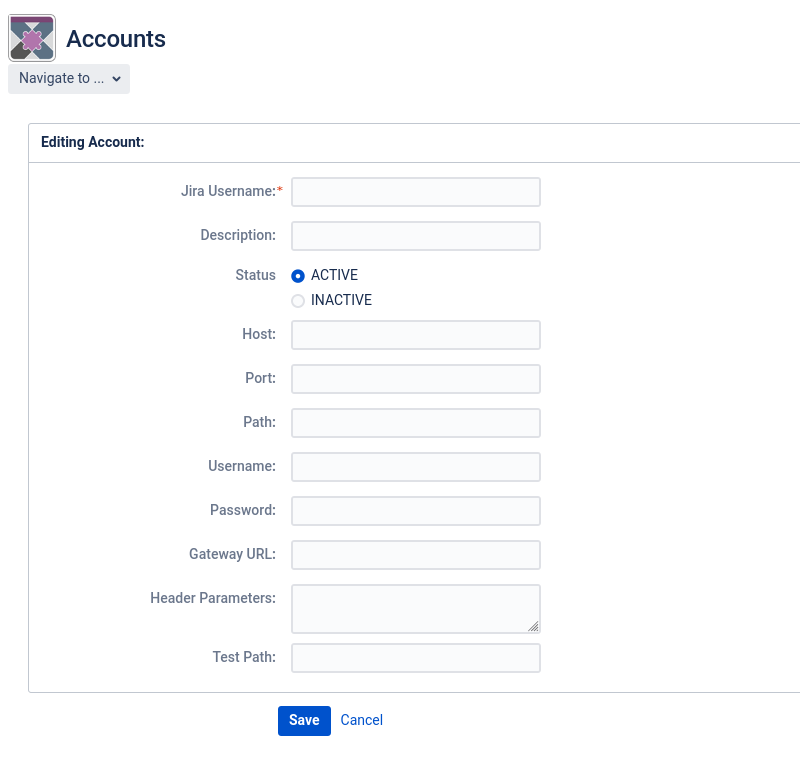Click the Password input field
The image size is (800, 760).
point(416,511)
